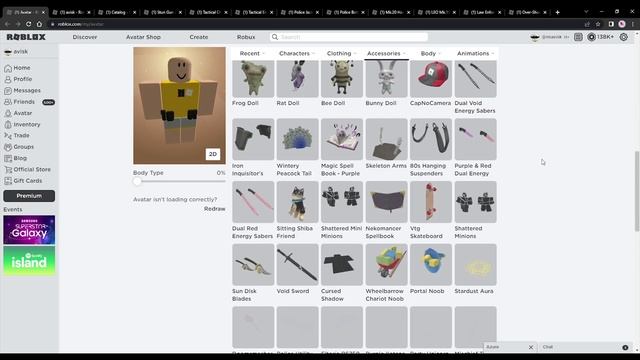Open the Avatar sidebar icon
Viewport: 640px width, 360px height.
pyautogui.click(x=8, y=113)
